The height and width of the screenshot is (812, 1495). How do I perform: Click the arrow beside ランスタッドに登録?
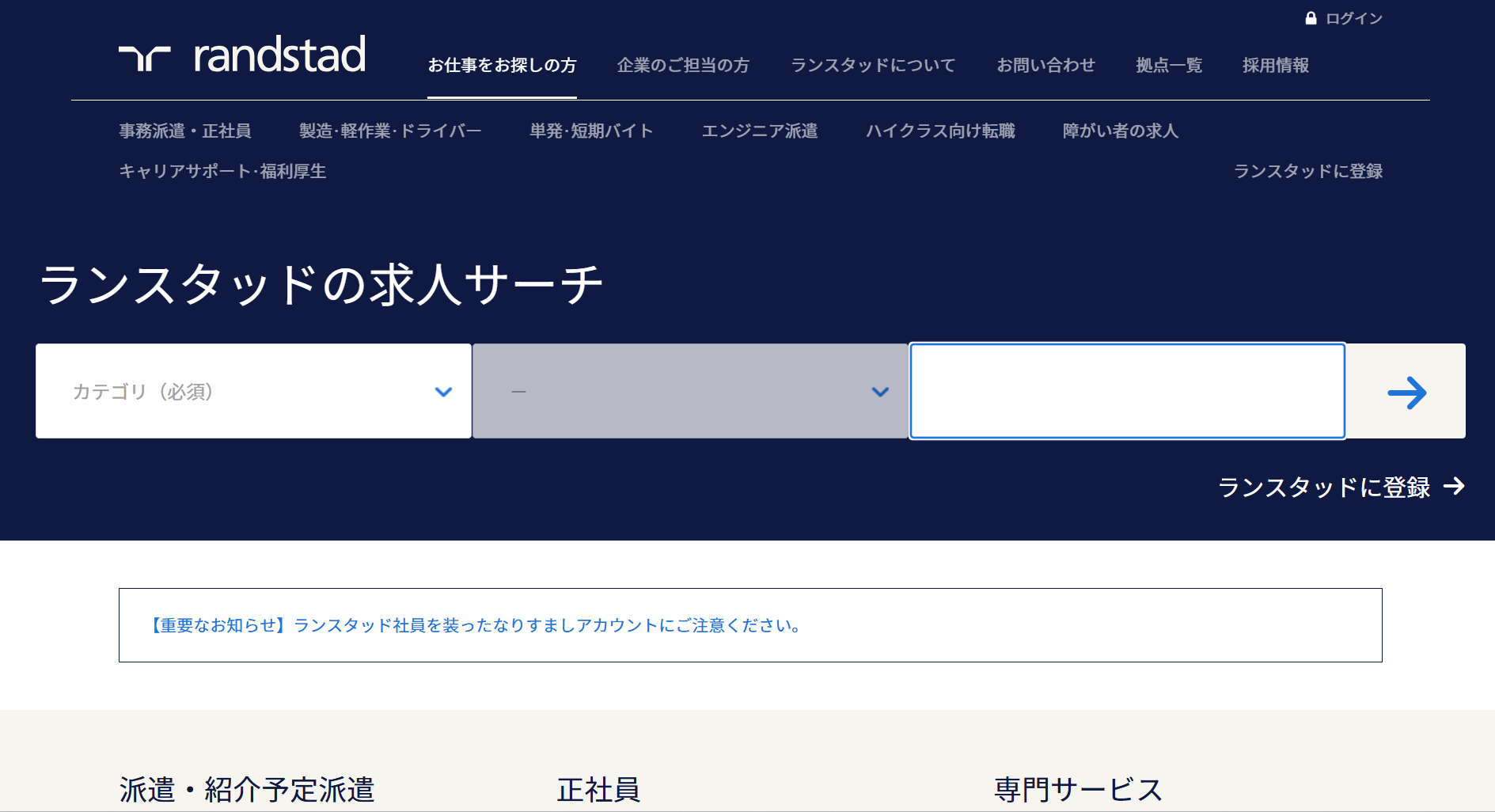point(1459,488)
